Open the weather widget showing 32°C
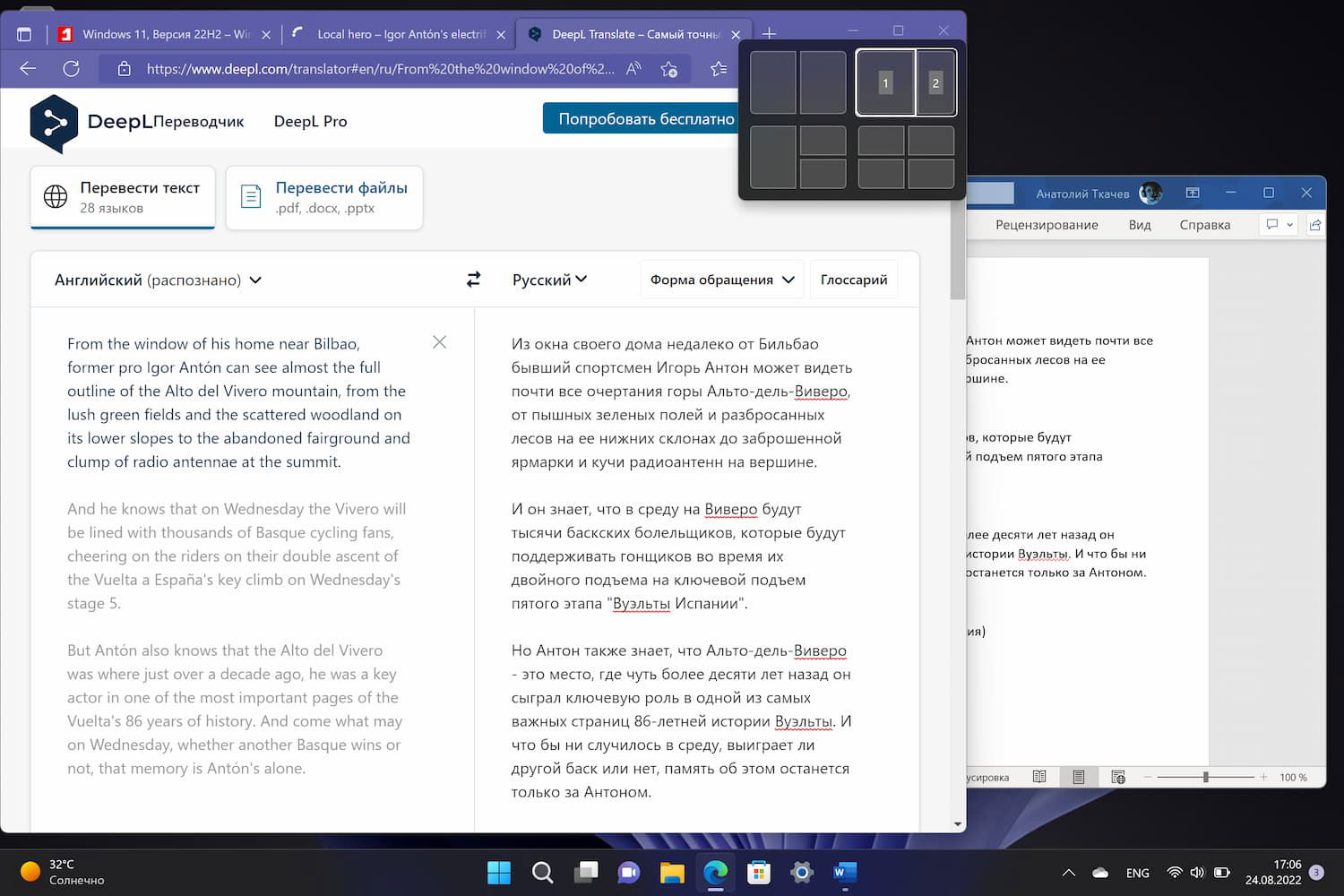Viewport: 1344px width, 896px height. pos(63,872)
